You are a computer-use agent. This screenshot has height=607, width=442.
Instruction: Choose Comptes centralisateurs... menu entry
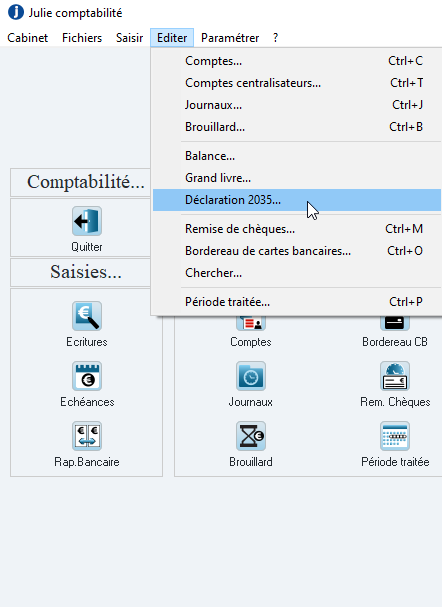[297, 83]
